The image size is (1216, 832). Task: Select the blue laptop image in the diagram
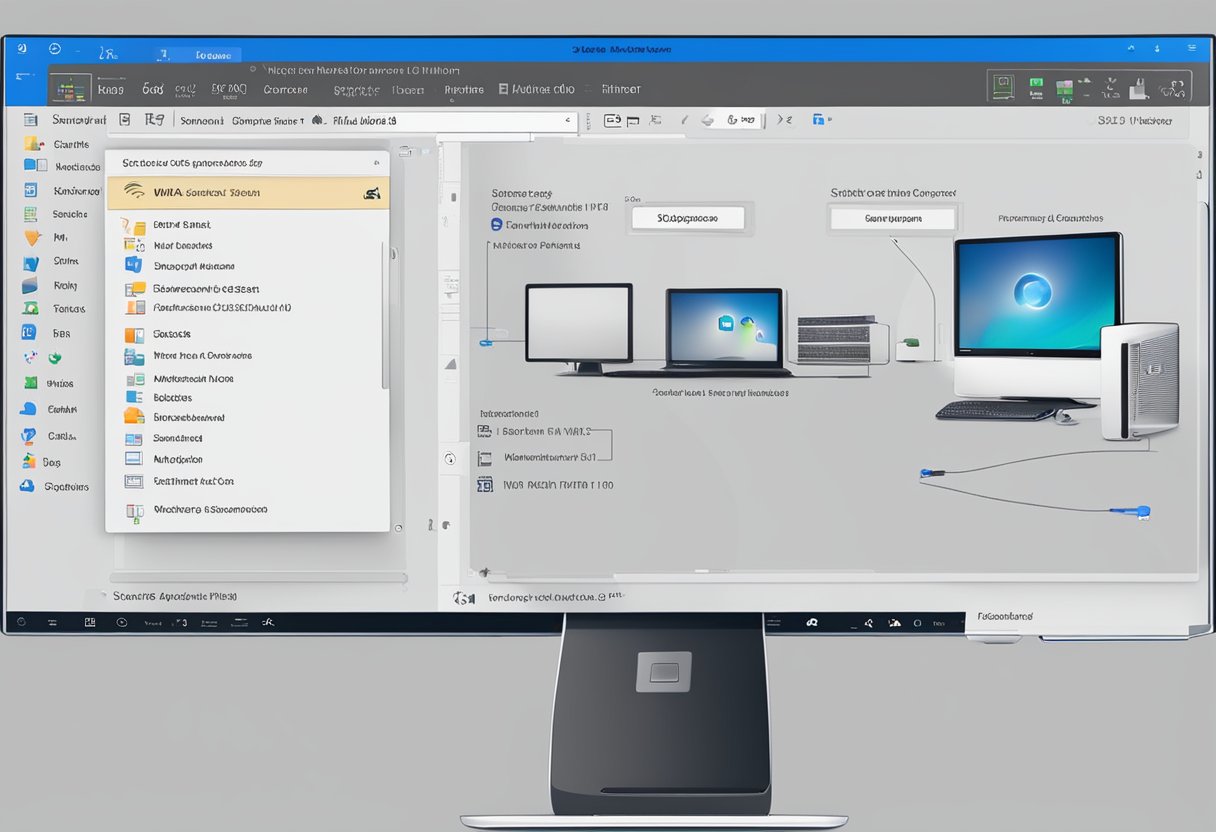coord(724,327)
